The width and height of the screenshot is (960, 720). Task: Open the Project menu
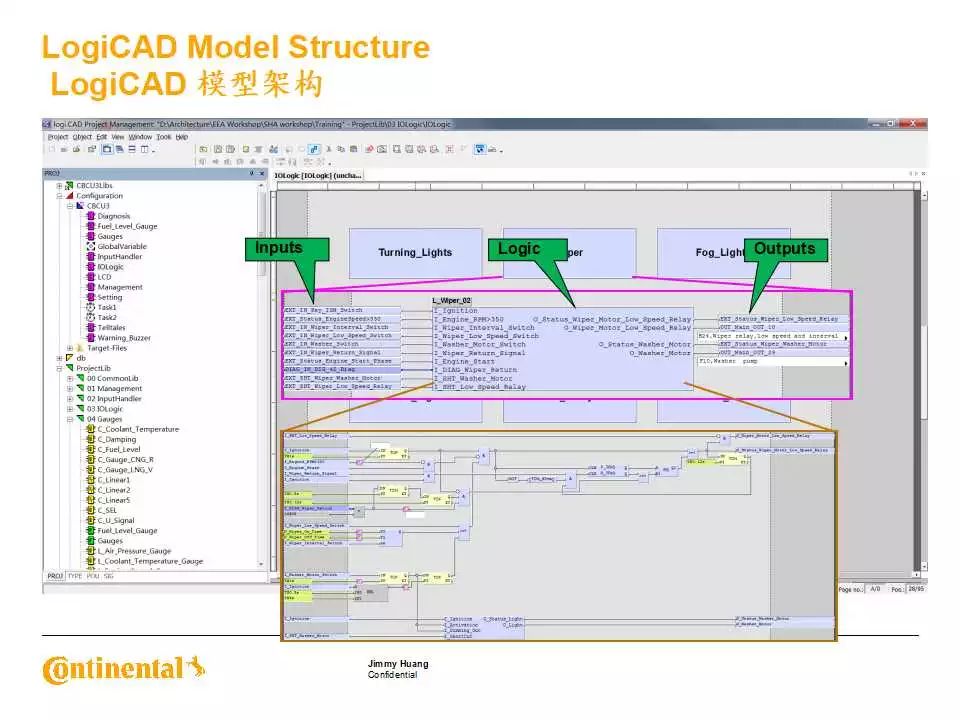click(57, 137)
